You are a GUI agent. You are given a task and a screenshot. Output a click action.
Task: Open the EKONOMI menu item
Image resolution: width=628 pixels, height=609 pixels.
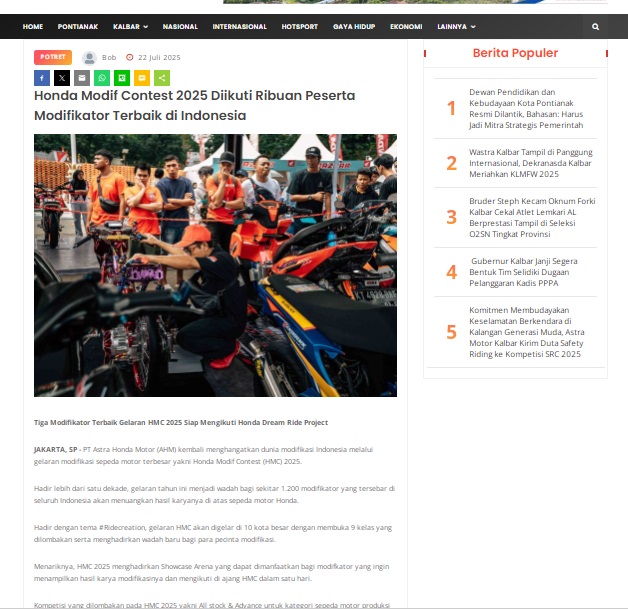point(406,27)
